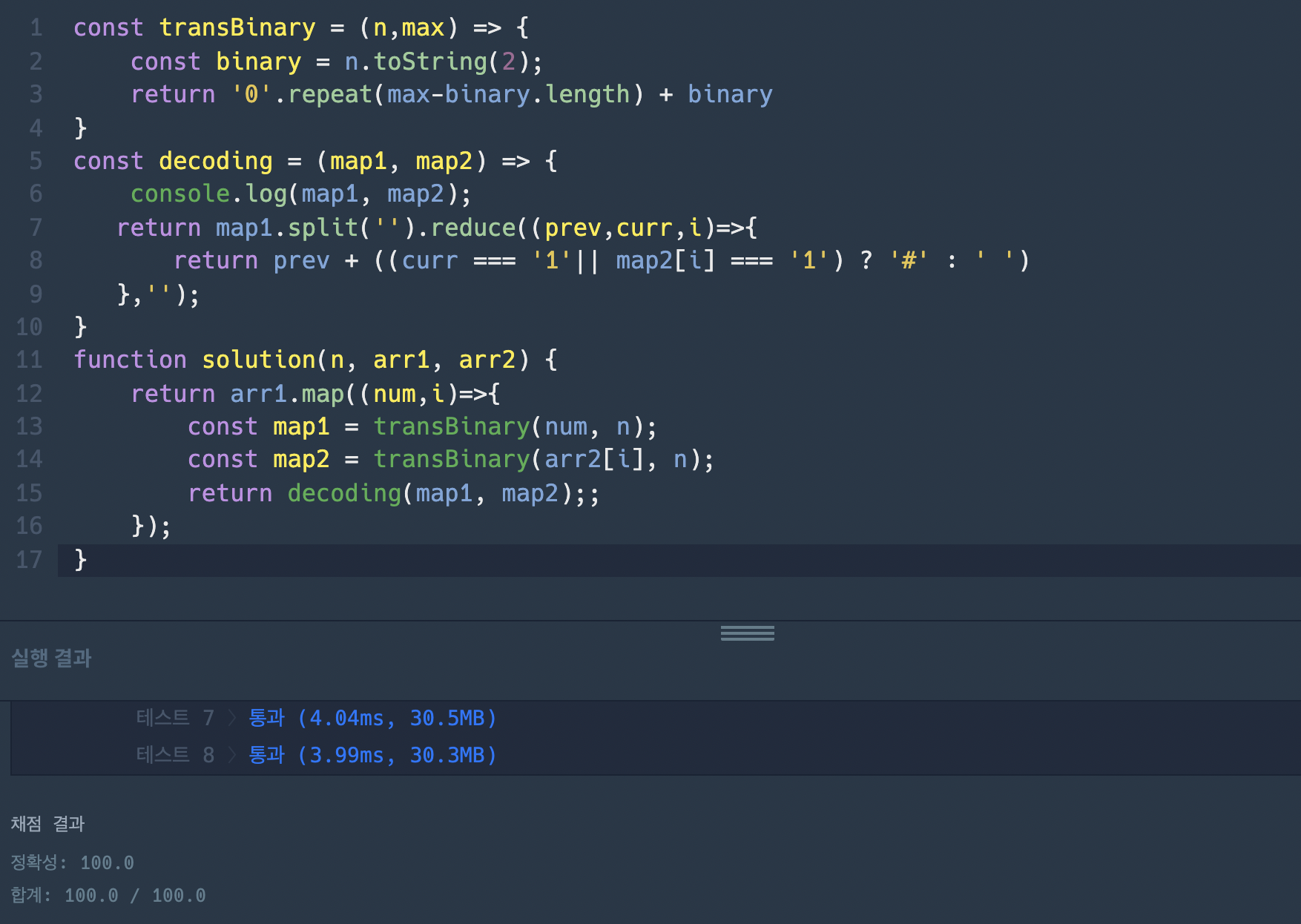This screenshot has height=924, width=1301.
Task: Click the '#' string literal on line 8
Action: (909, 260)
